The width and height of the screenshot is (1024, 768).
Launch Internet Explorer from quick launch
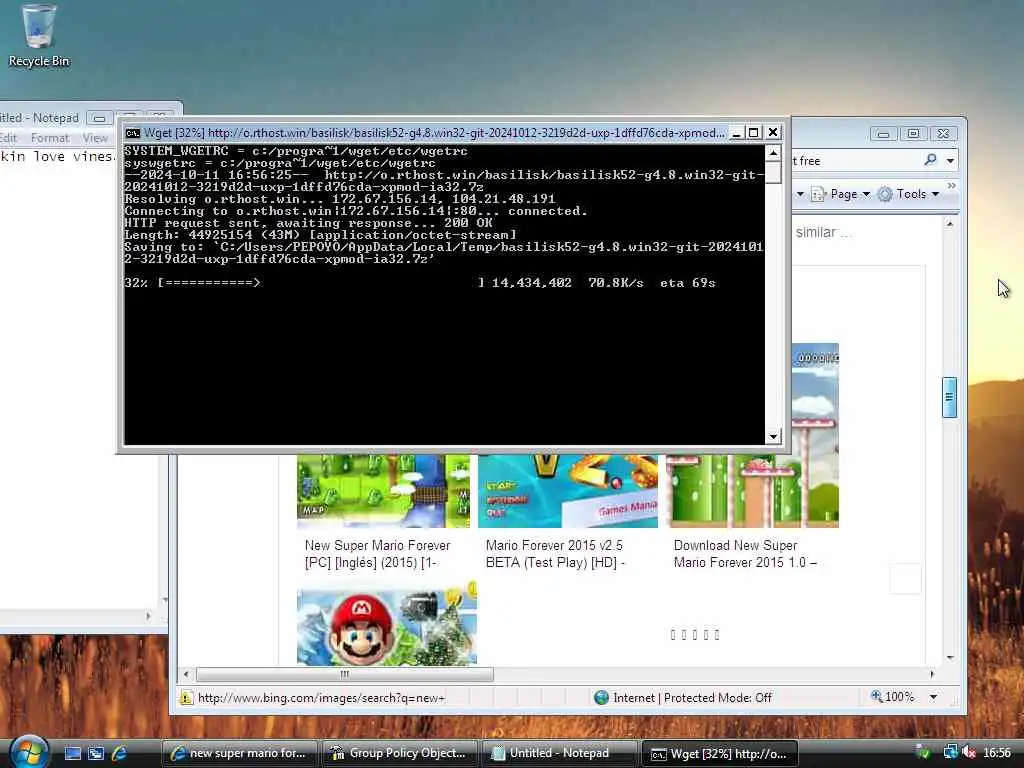pyautogui.click(x=119, y=754)
